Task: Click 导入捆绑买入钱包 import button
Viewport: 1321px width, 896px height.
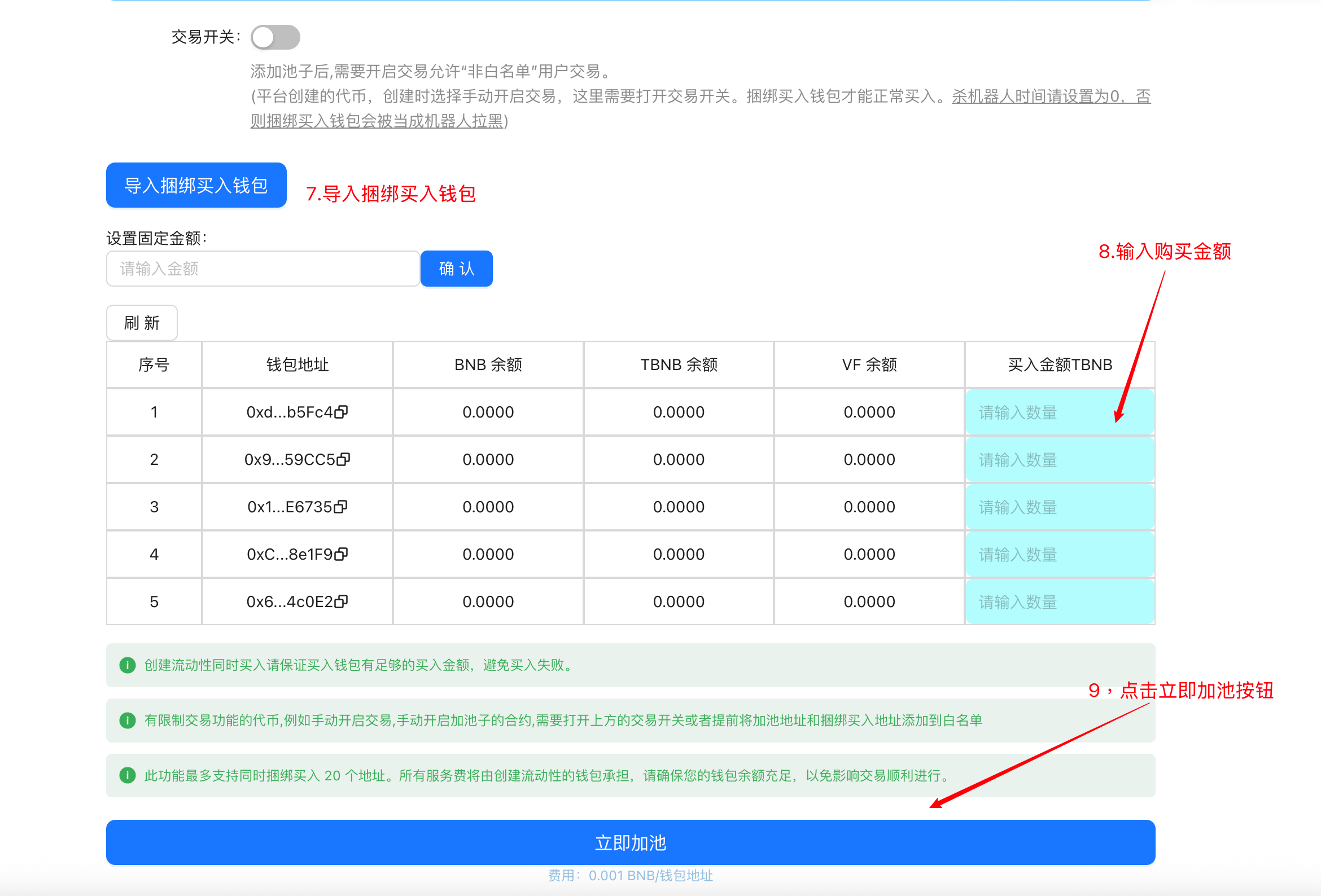Action: pos(196,185)
